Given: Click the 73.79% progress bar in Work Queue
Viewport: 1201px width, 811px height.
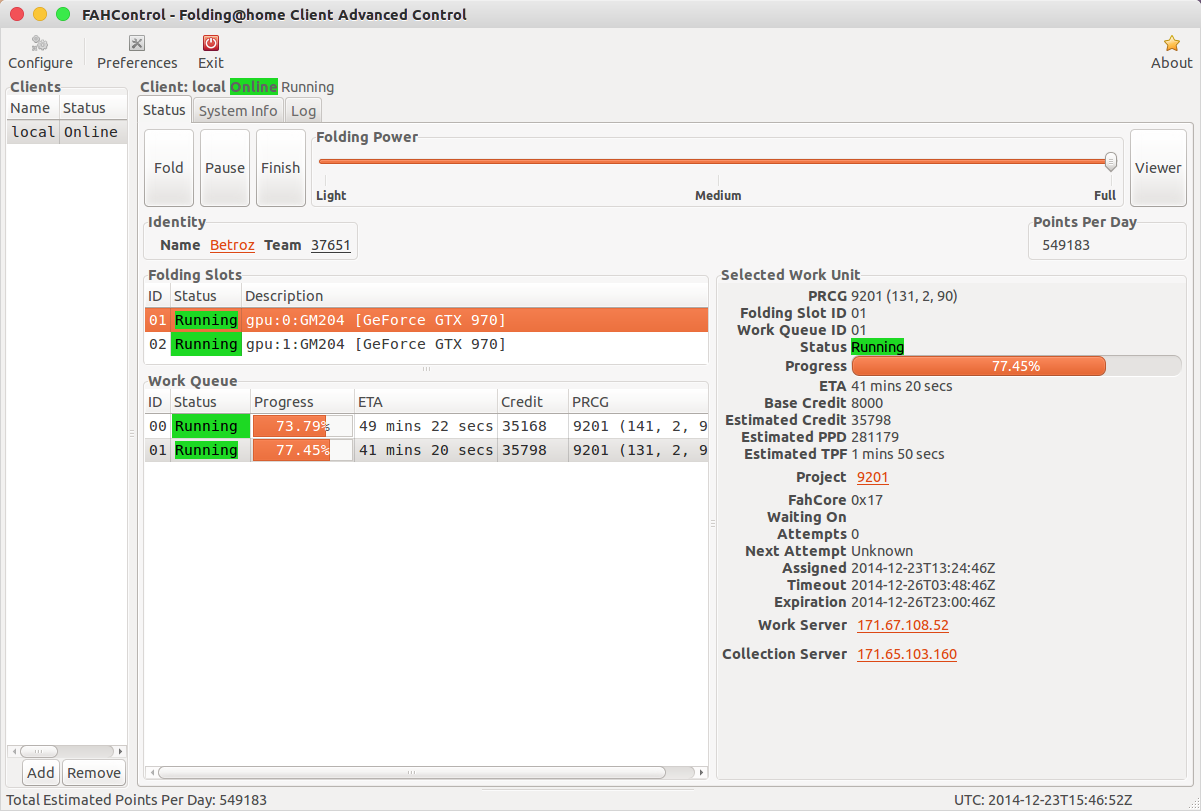Looking at the screenshot, I should [x=302, y=426].
